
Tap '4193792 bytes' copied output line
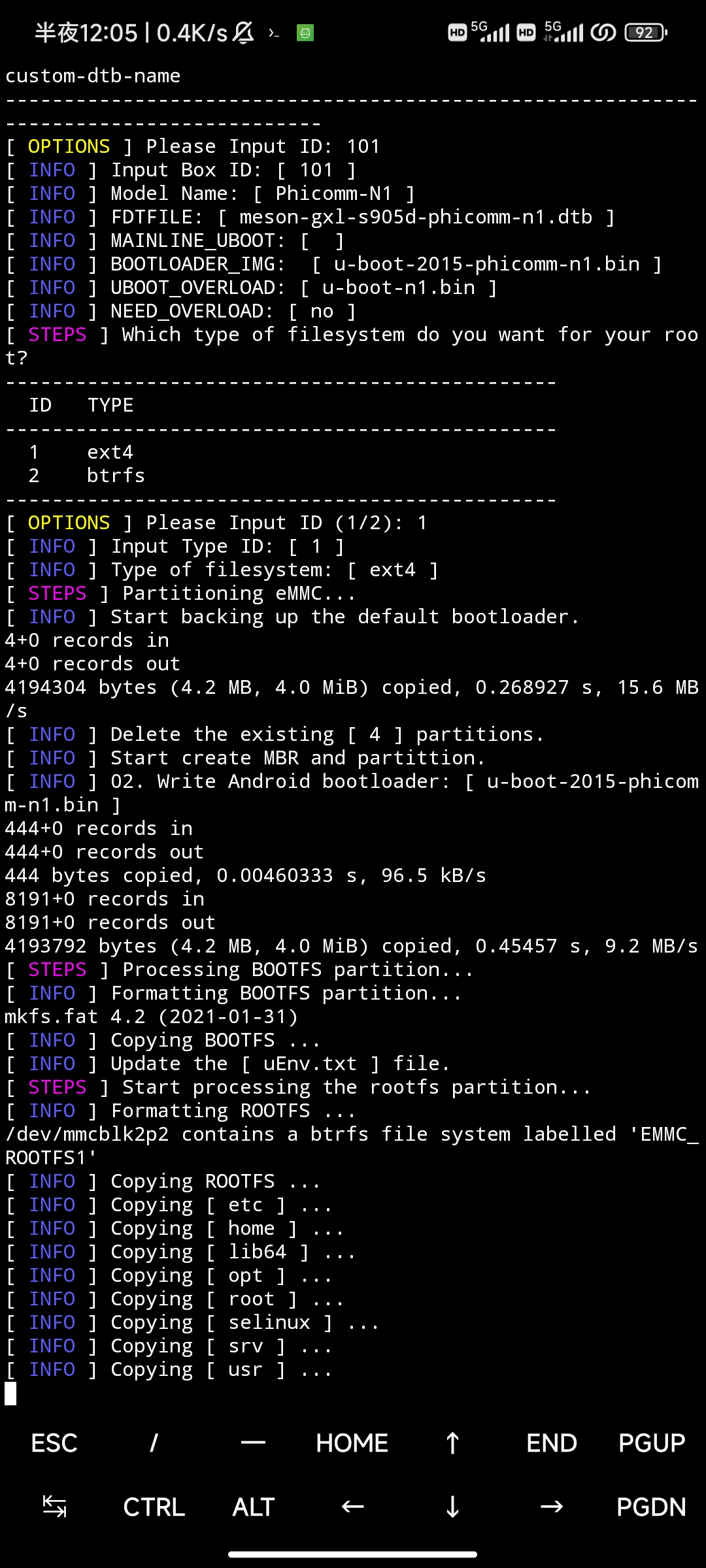click(x=352, y=946)
